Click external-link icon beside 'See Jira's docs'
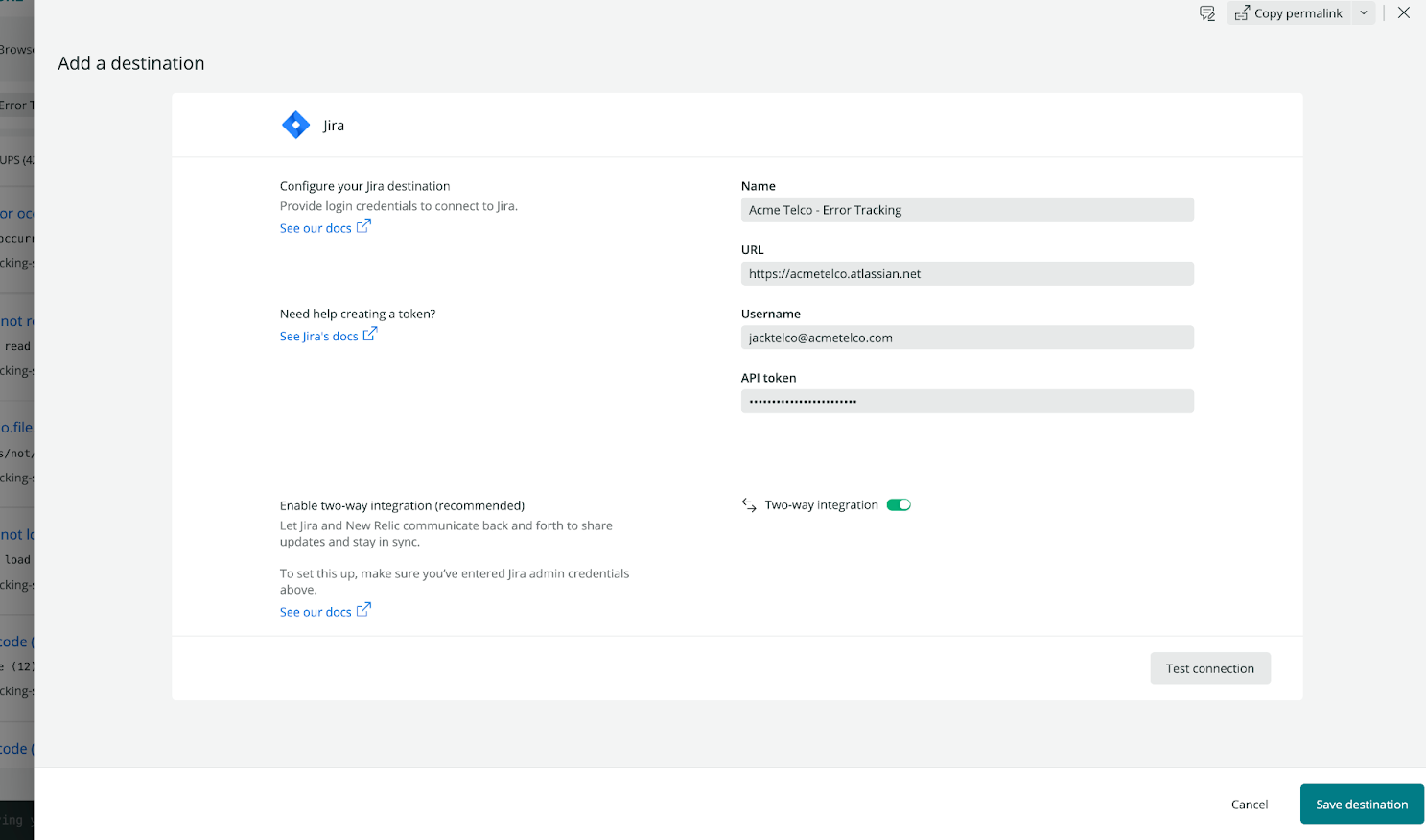 pyautogui.click(x=370, y=335)
